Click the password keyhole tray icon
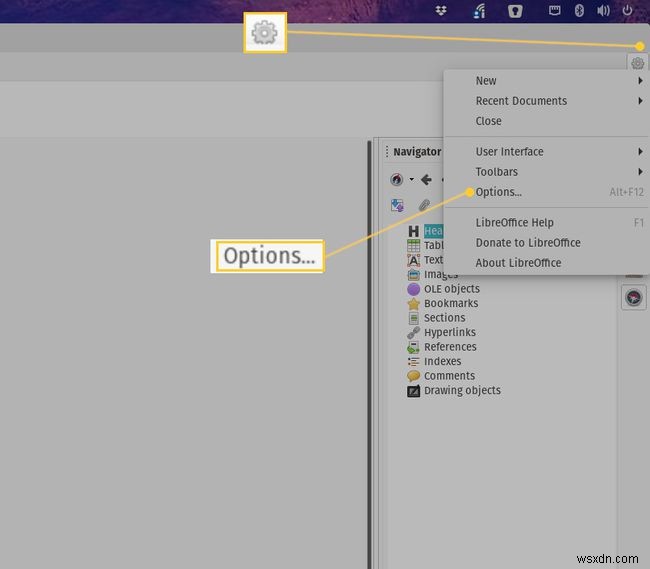 point(515,11)
